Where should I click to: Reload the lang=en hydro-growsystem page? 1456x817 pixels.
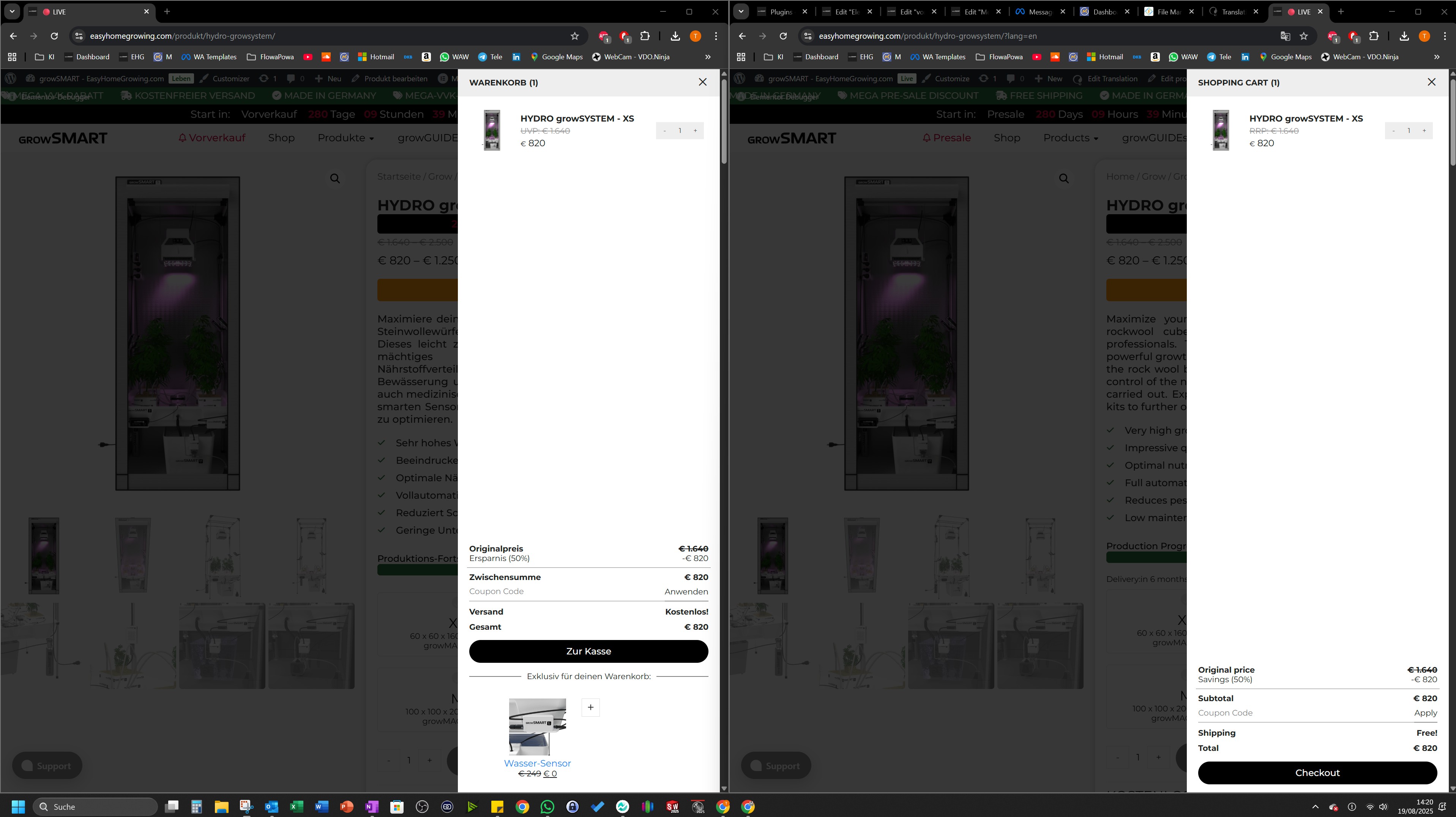pyautogui.click(x=783, y=36)
